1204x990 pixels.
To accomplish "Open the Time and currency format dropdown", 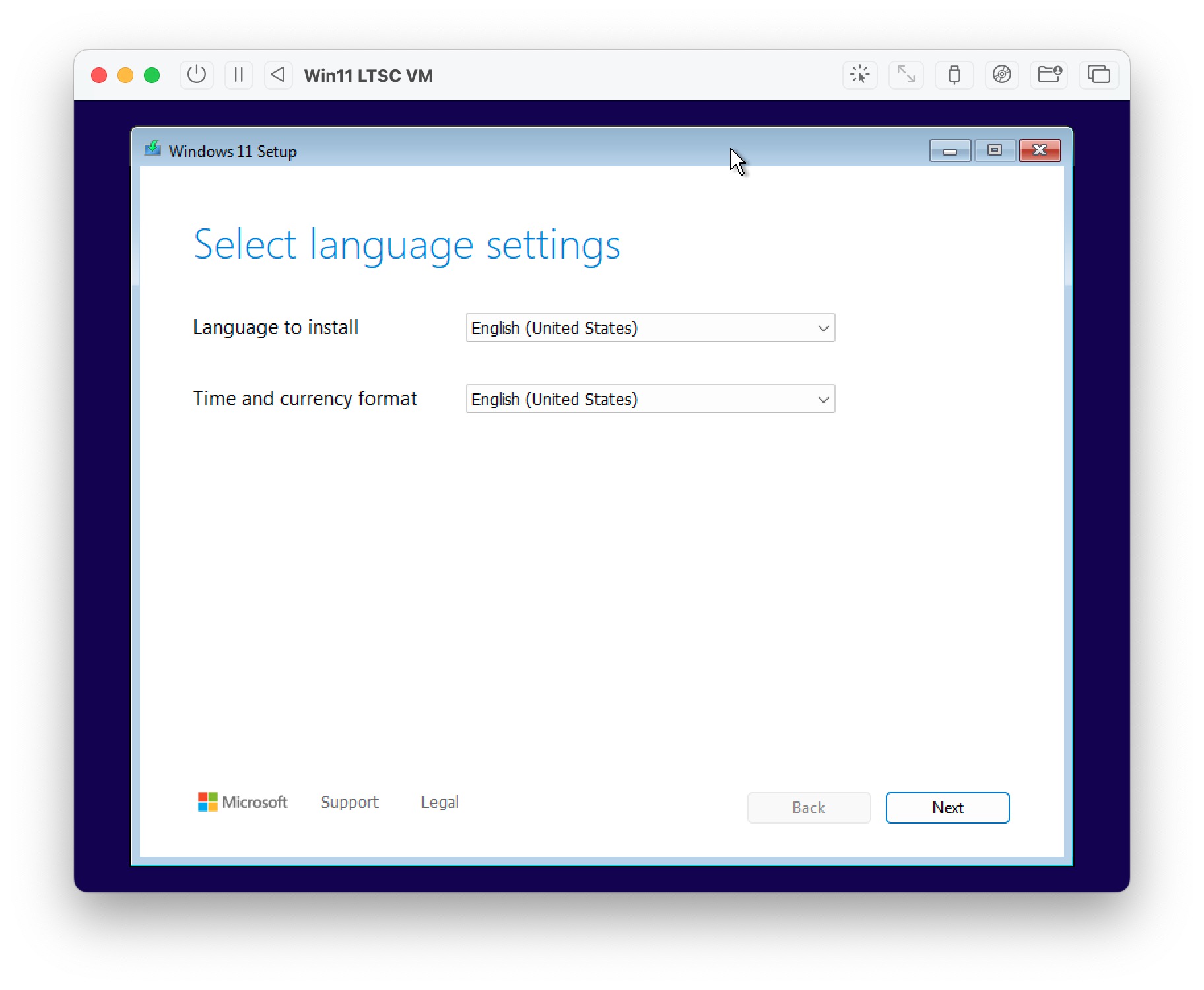I will (x=650, y=399).
